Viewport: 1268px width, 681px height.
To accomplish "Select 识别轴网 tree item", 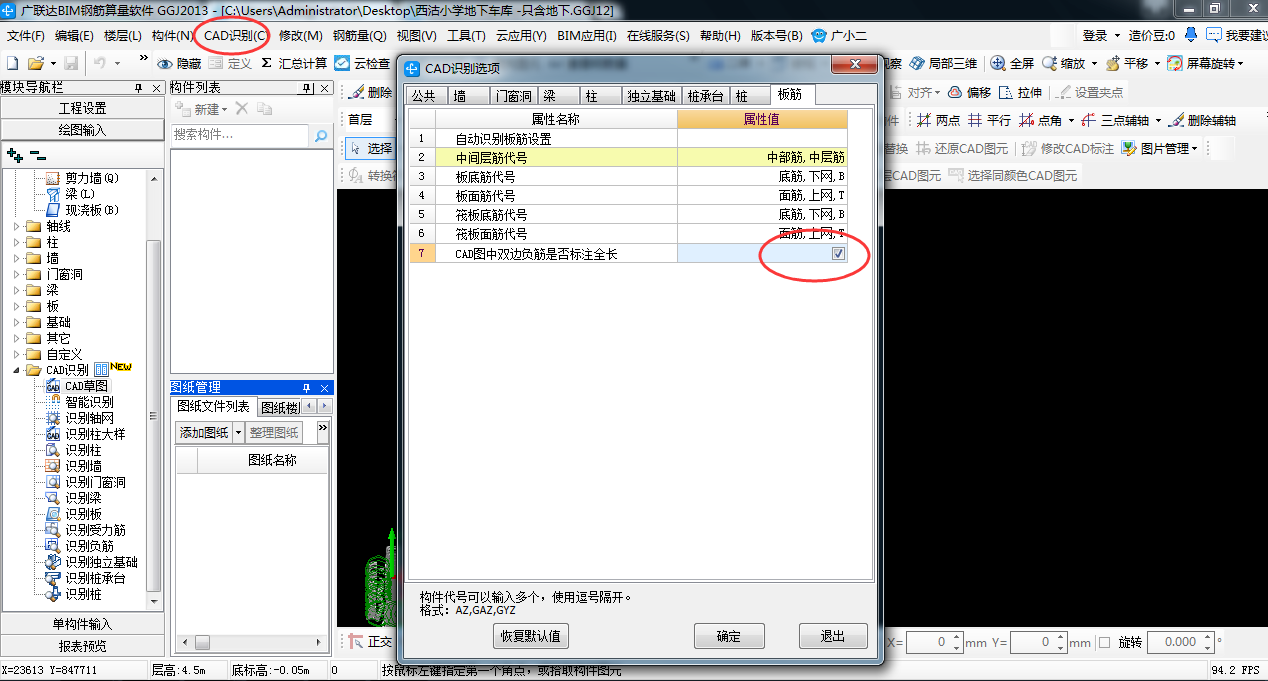I will [x=89, y=418].
